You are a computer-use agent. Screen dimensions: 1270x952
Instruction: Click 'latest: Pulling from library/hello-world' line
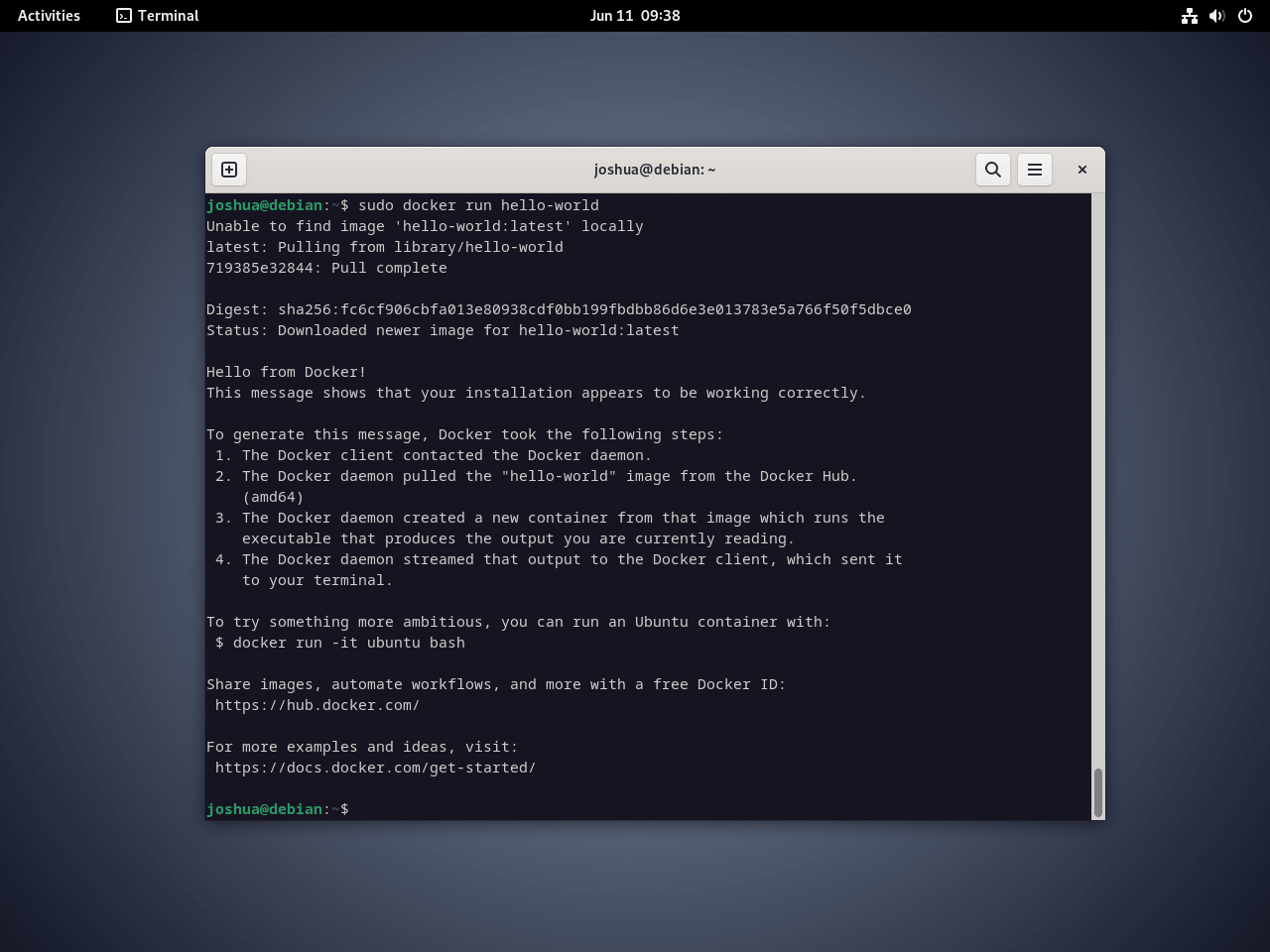click(385, 247)
